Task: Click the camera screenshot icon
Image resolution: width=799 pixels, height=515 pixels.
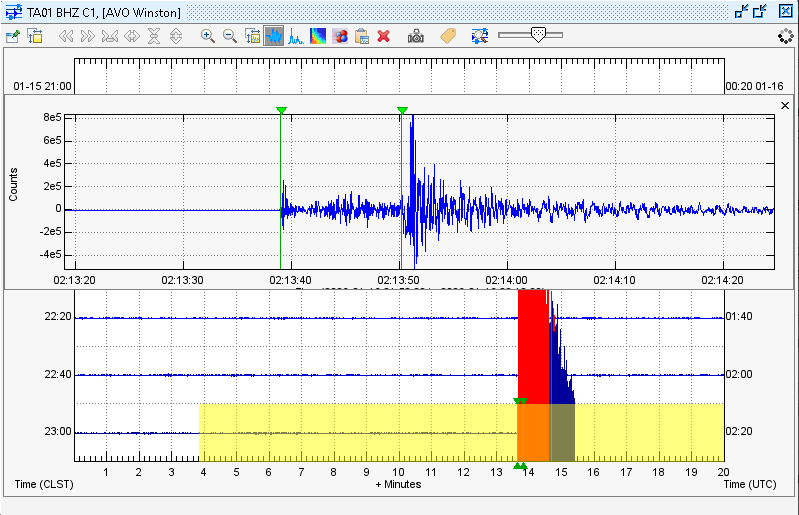Action: pyautogui.click(x=416, y=36)
